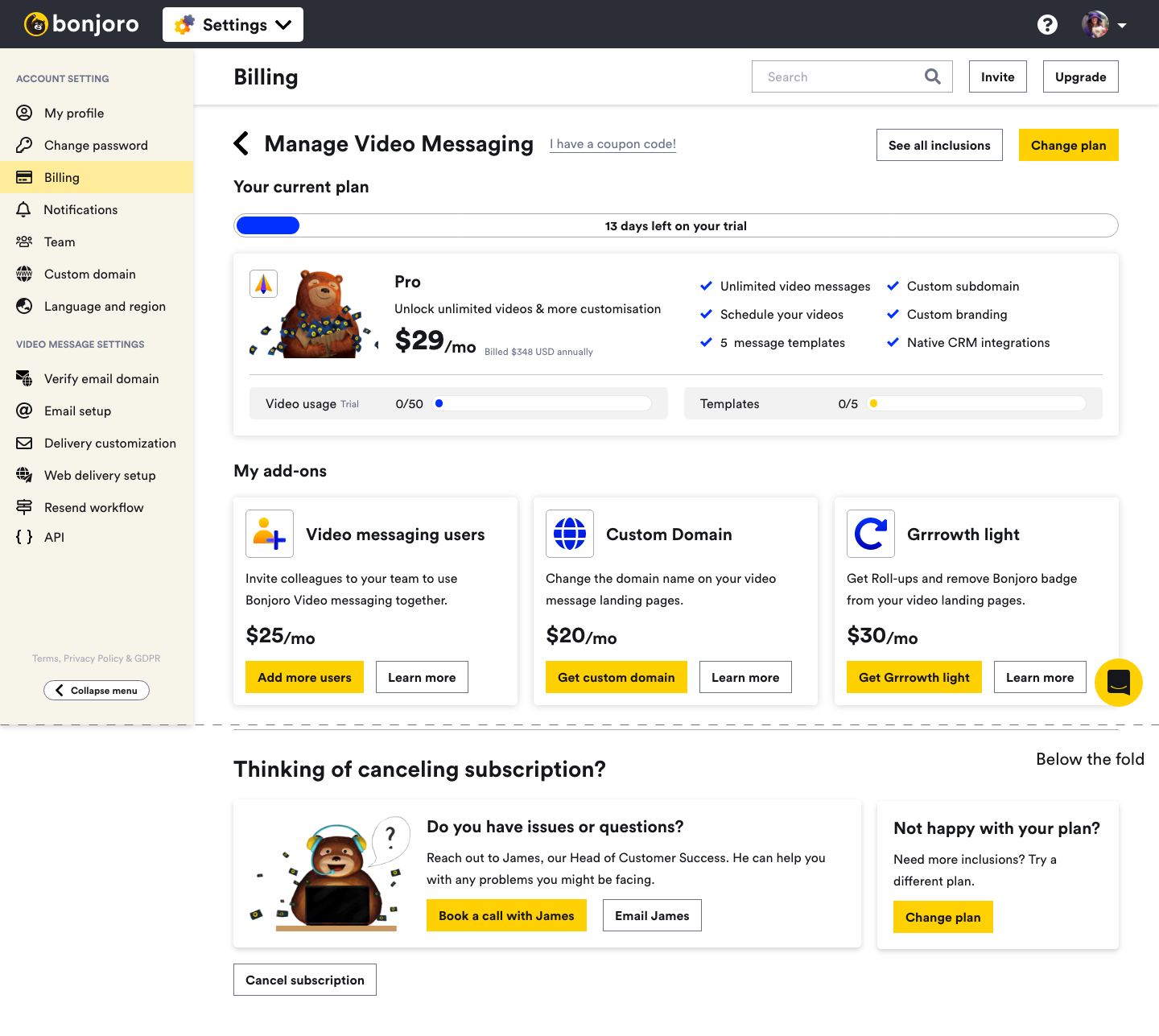1159x1036 pixels.
Task: Click Add more users
Action: click(304, 677)
